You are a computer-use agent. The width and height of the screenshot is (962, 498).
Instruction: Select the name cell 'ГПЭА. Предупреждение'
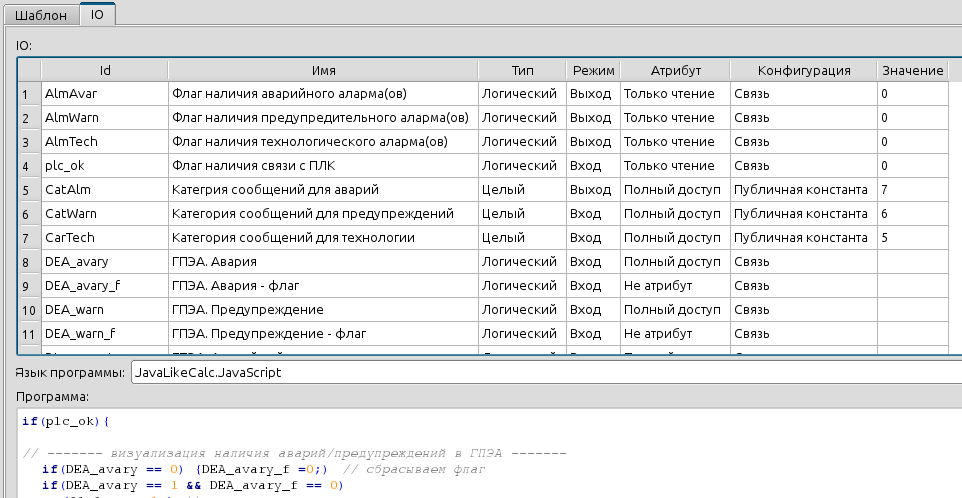(323, 310)
